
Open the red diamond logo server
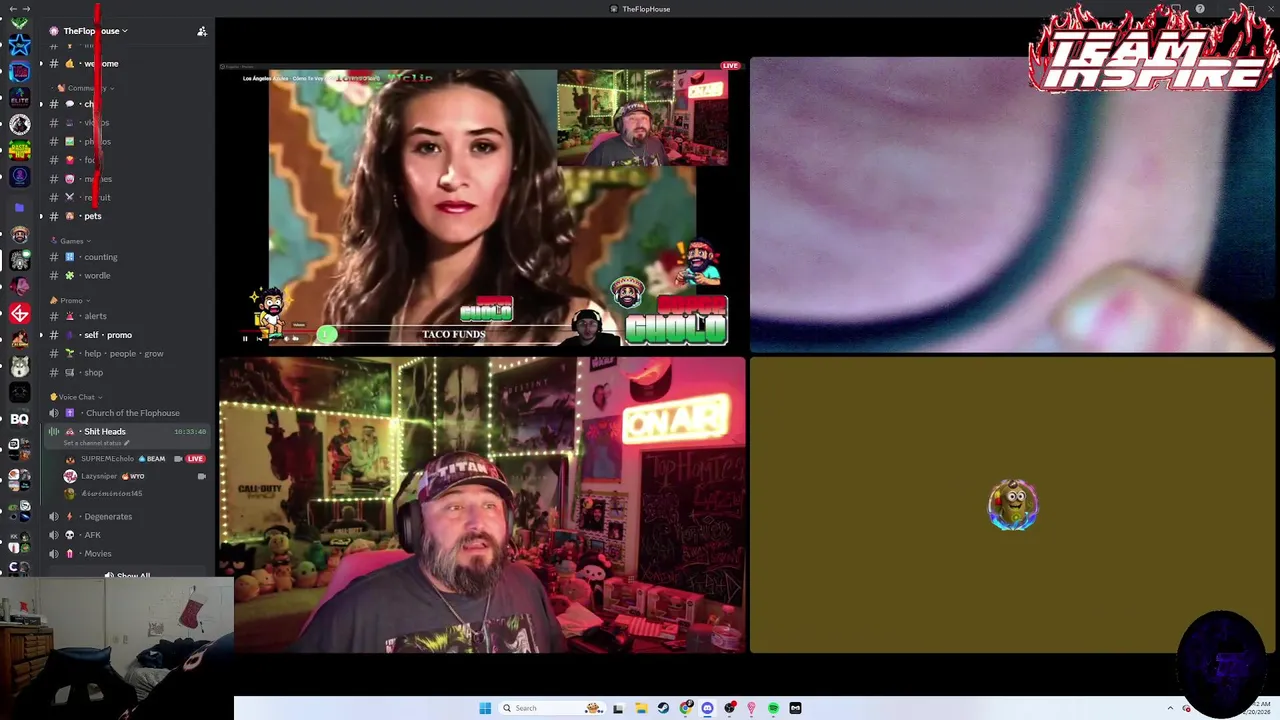(19, 314)
